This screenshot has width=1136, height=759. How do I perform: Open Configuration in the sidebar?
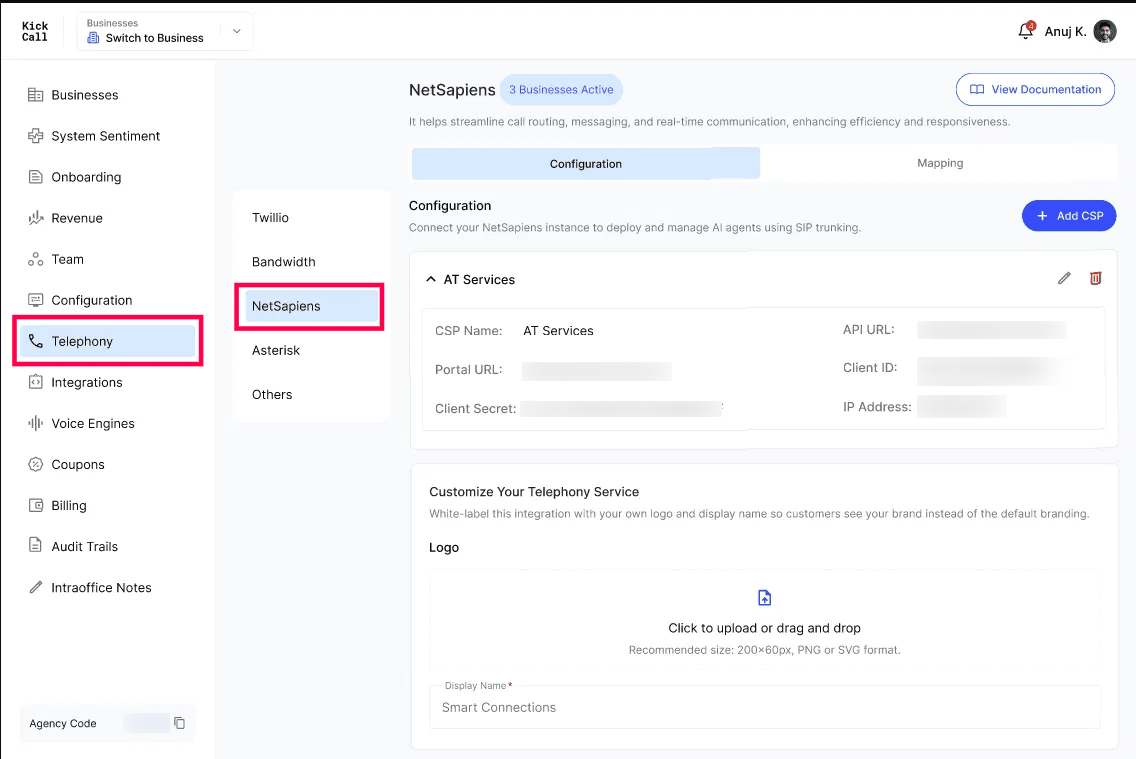point(91,300)
